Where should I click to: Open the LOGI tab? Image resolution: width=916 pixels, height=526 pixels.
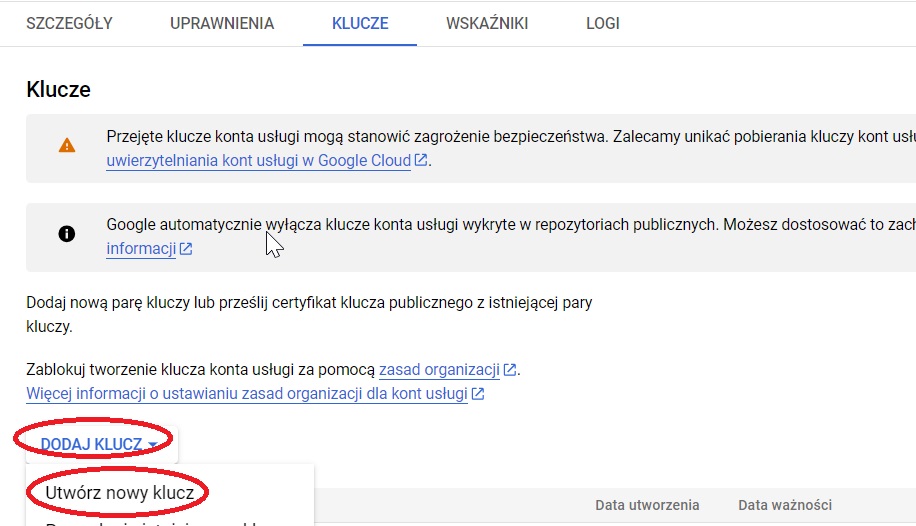click(603, 23)
